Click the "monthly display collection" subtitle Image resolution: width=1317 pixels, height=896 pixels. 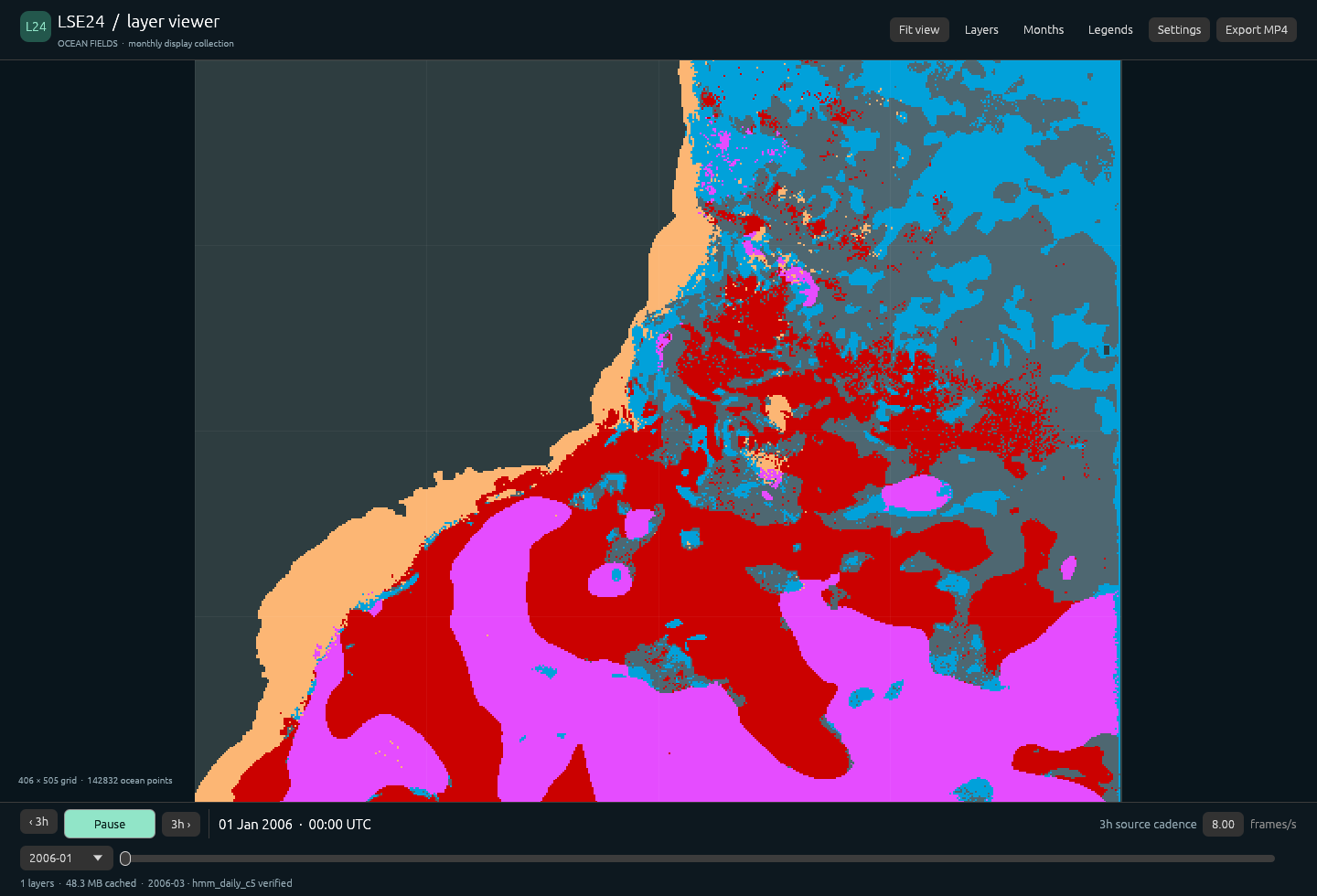click(181, 44)
